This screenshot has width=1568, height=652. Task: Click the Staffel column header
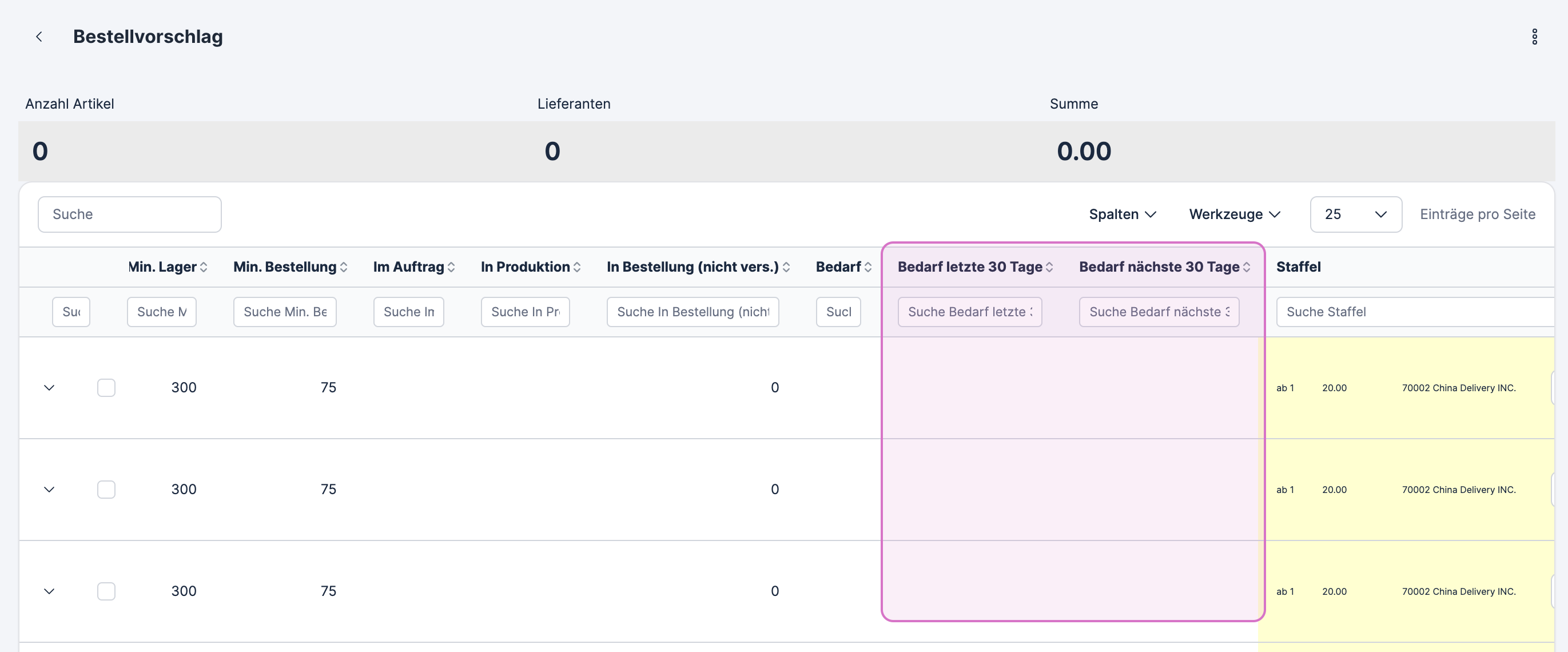coord(1298,267)
